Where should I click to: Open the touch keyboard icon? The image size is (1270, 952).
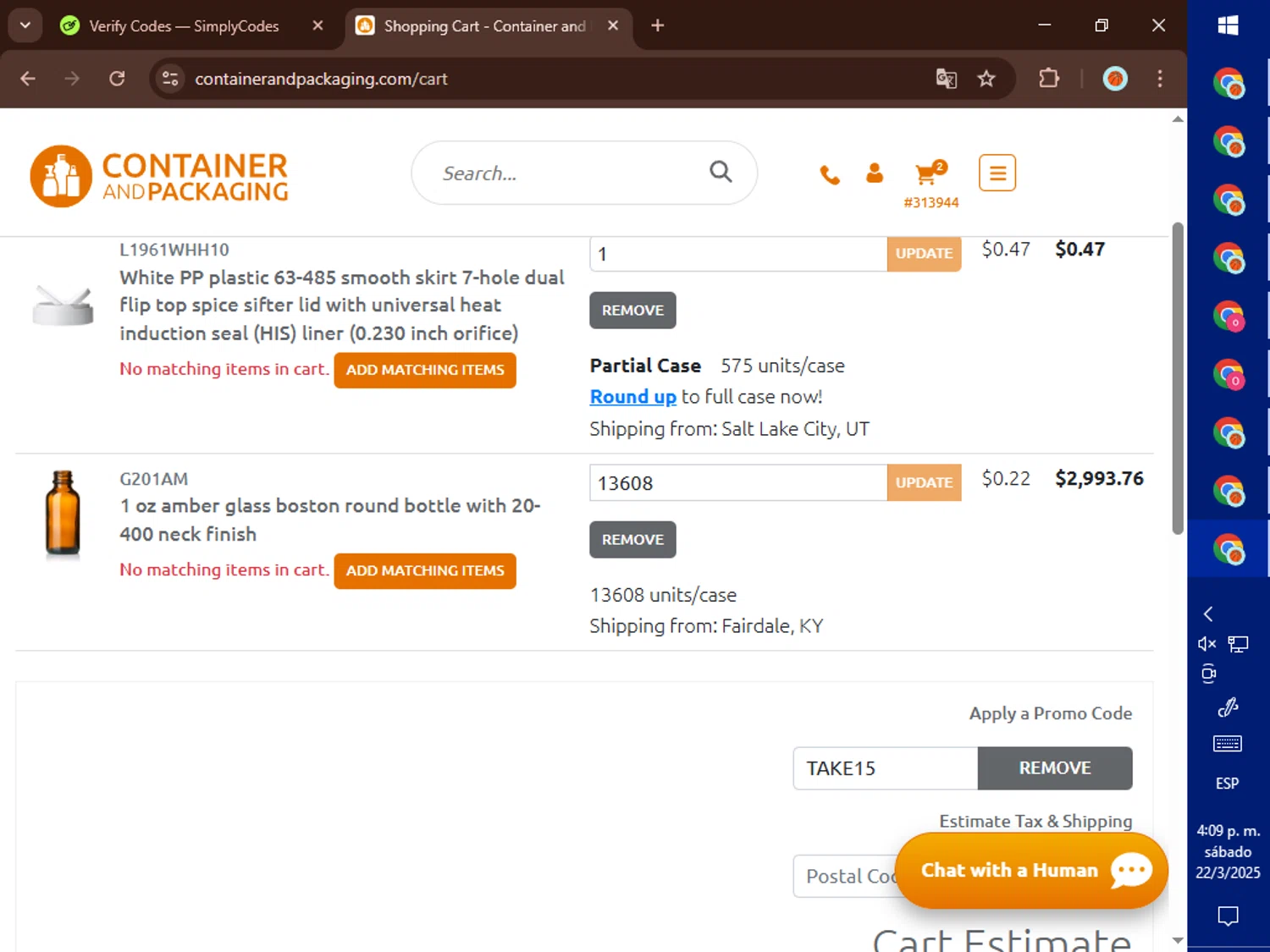pos(1228,744)
